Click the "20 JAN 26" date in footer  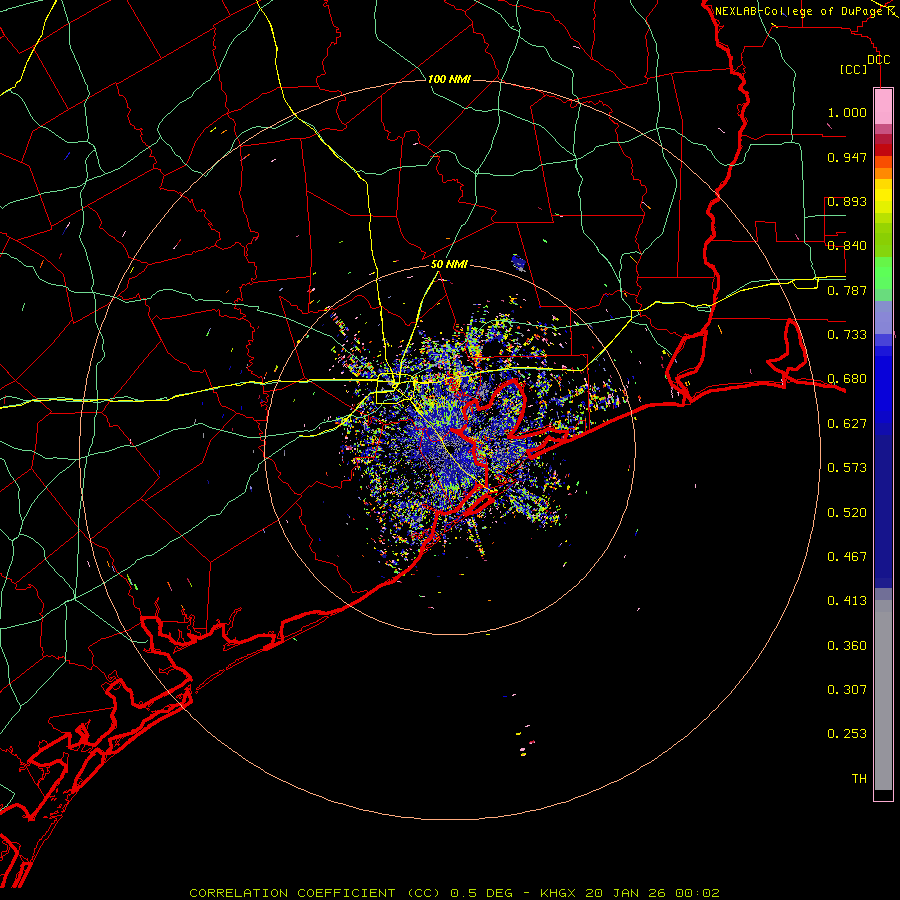tap(625, 893)
